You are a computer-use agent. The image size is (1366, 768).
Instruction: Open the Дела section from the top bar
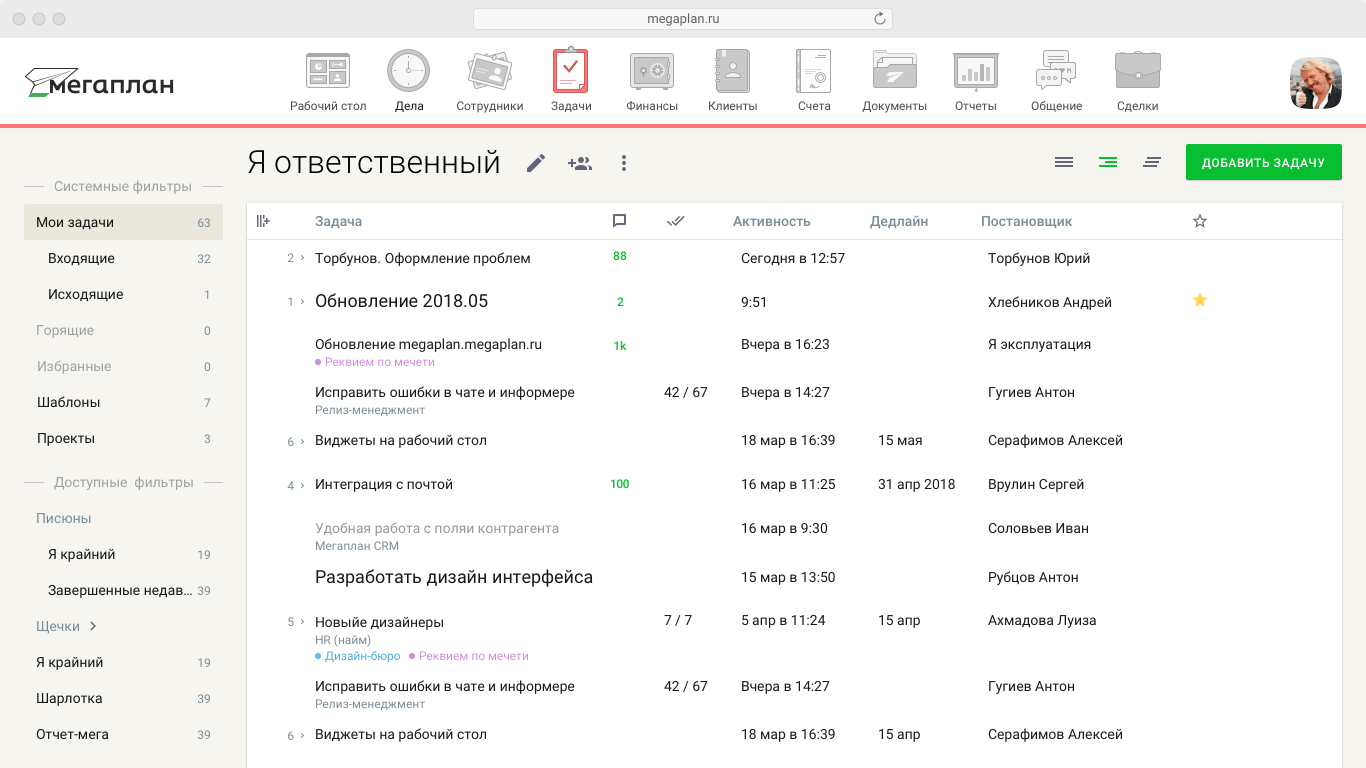coord(409,70)
